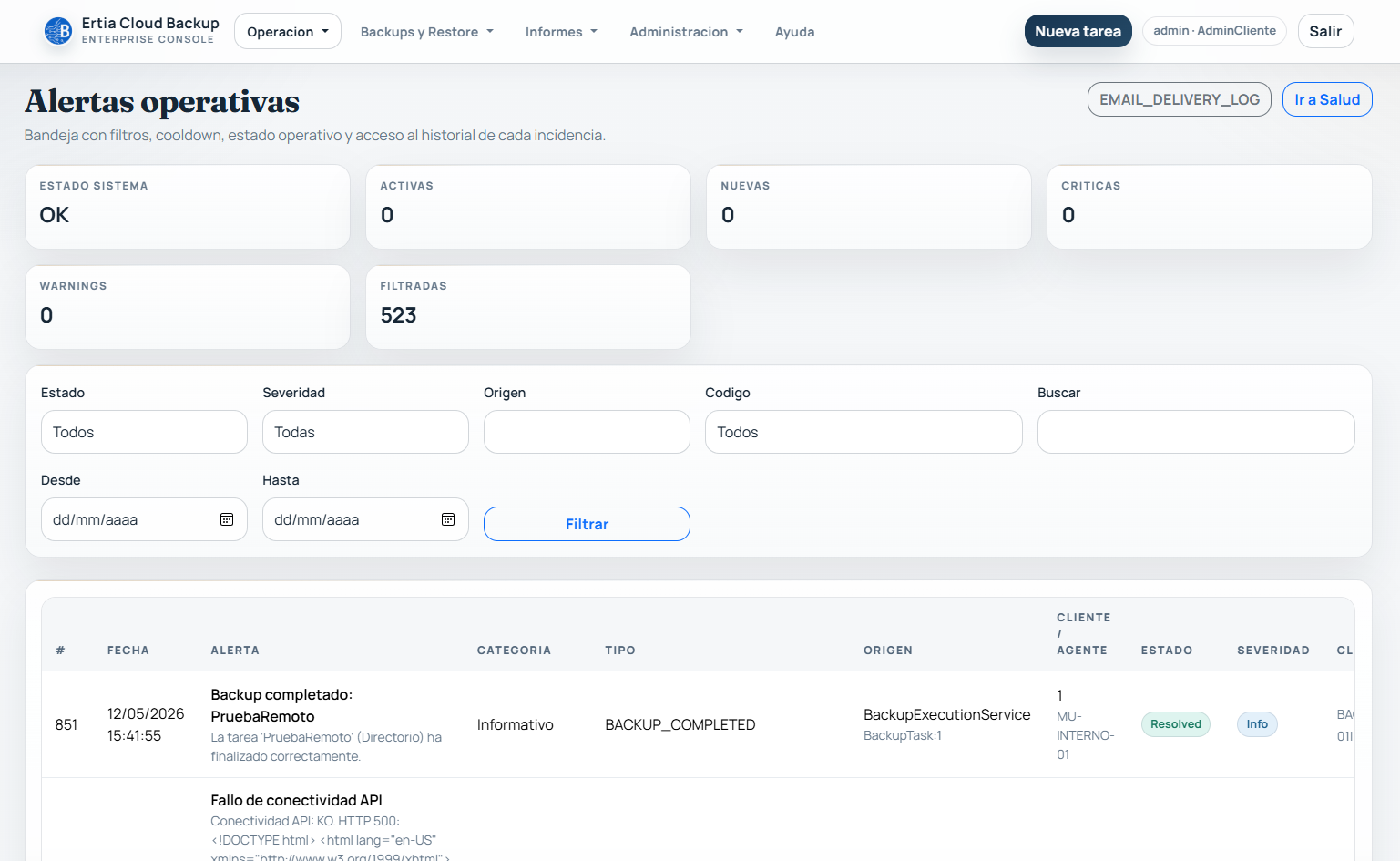Screen dimensions: 1400x861
Task: Expand the Backups y Restore menu
Action: 426,32
